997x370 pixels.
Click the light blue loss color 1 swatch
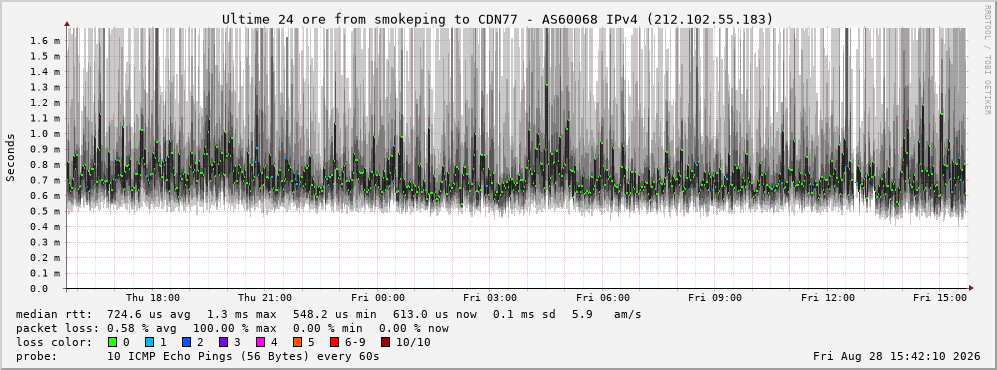pyautogui.click(x=150, y=342)
